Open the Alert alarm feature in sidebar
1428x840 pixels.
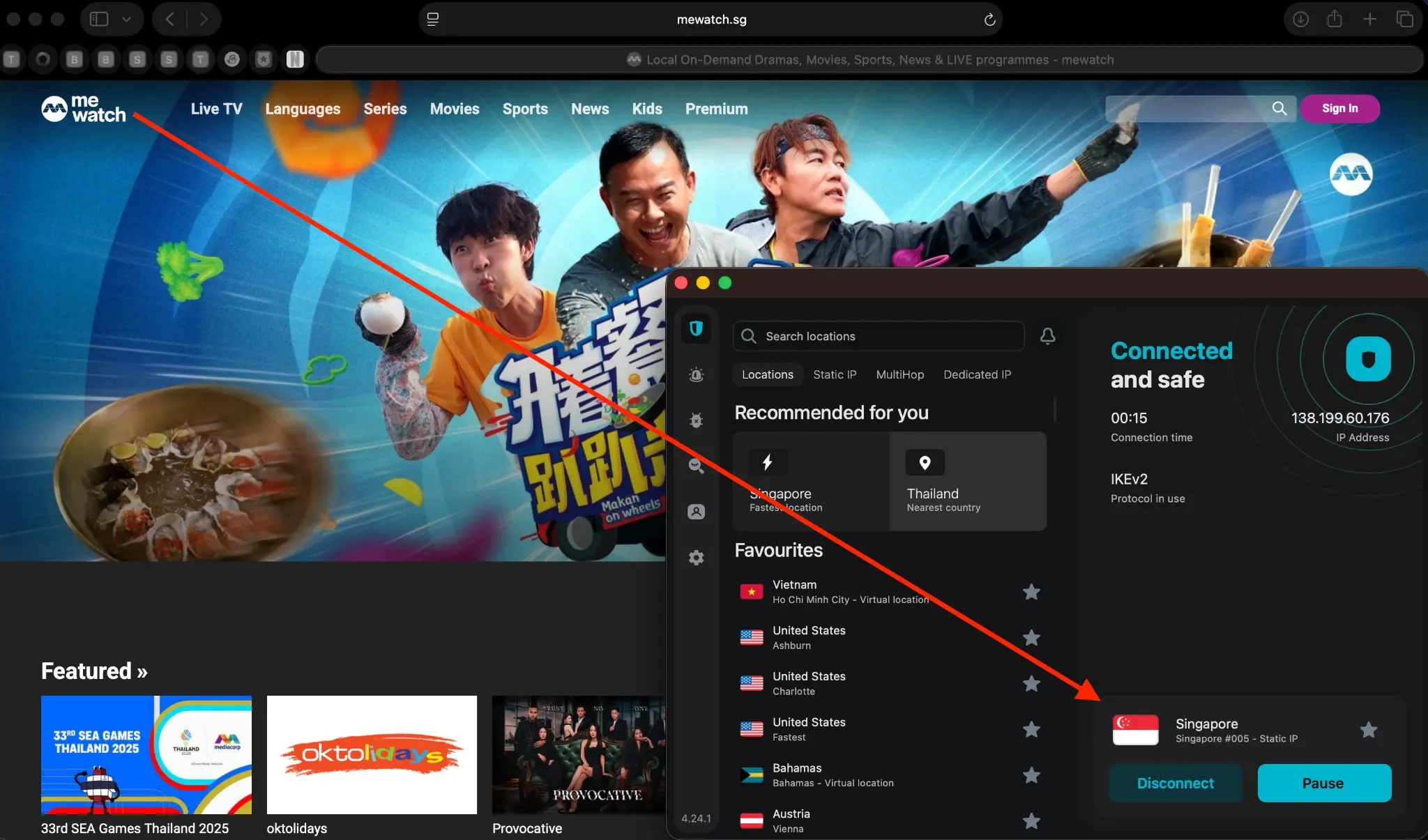(697, 374)
